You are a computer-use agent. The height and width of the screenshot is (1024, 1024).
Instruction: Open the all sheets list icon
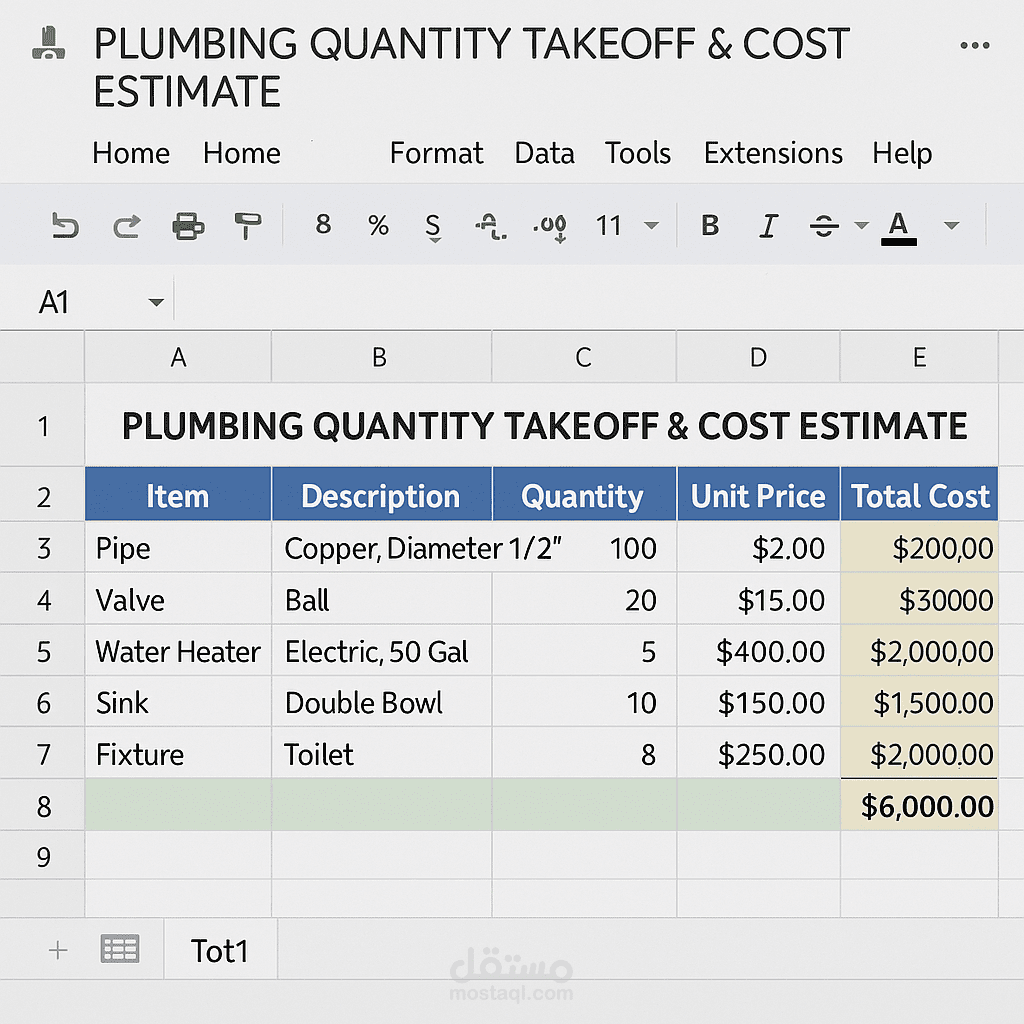[120, 950]
